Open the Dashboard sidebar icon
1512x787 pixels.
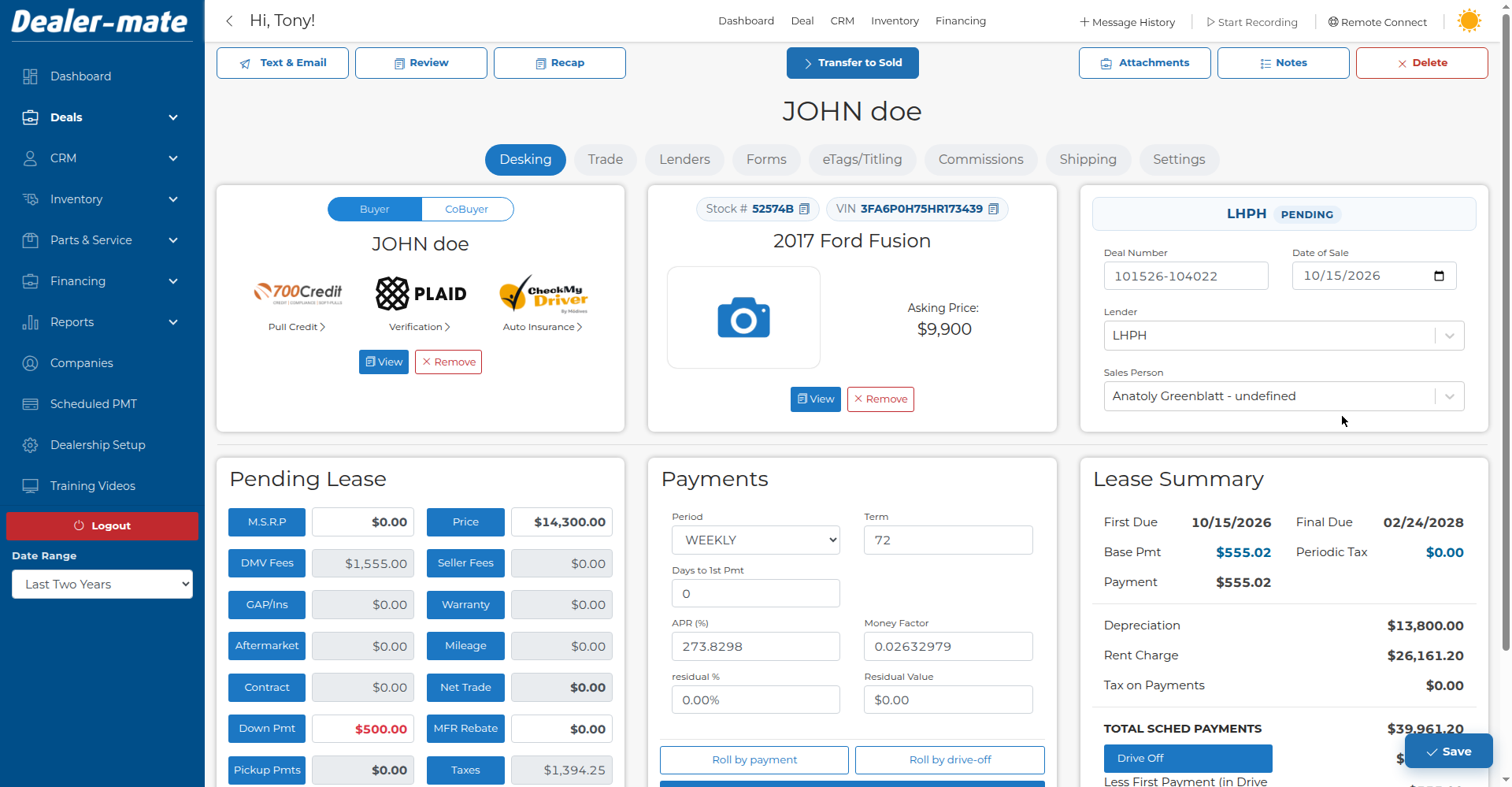pos(30,76)
